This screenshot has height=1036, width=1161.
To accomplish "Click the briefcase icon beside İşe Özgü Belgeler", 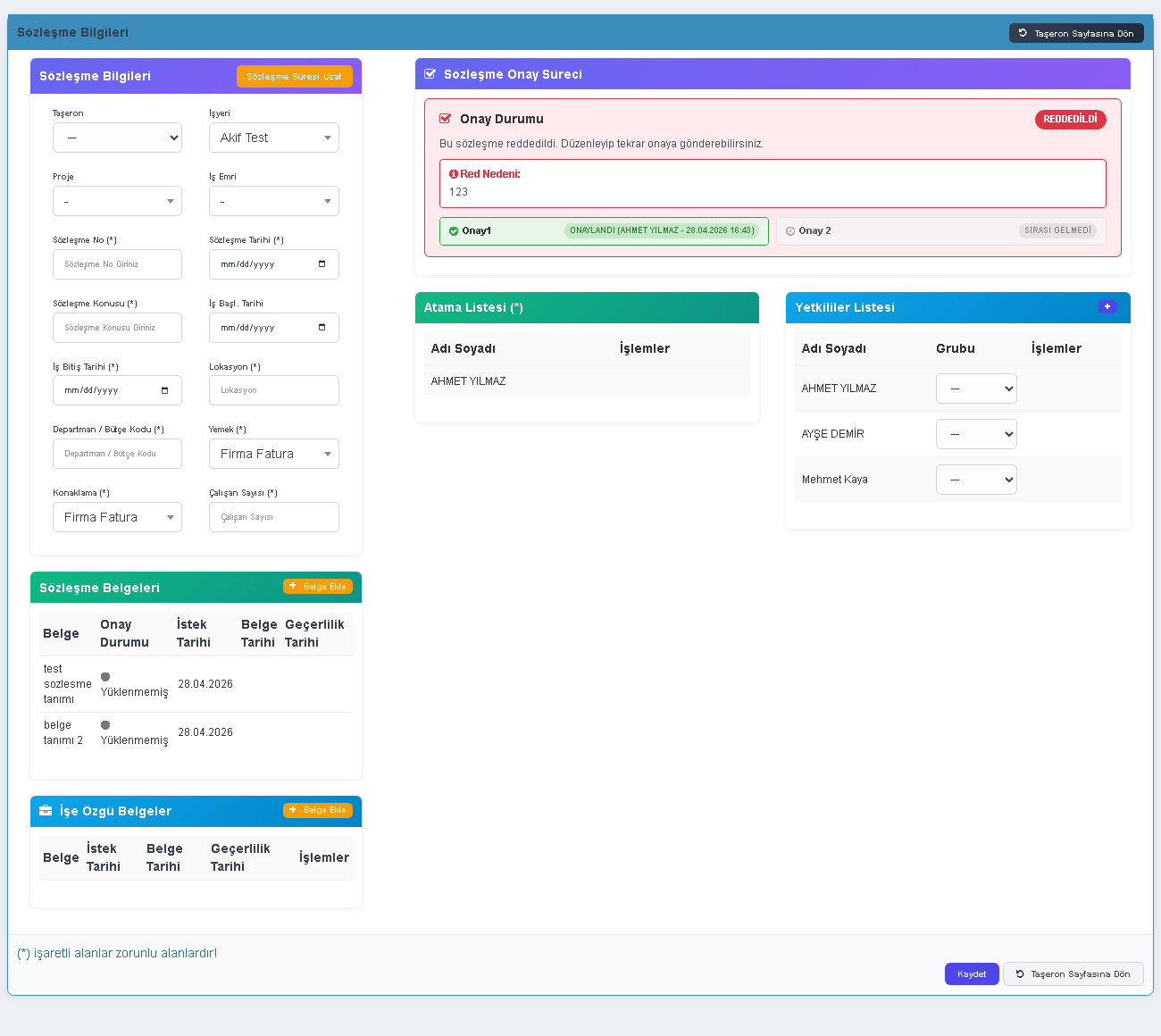I will 46,810.
